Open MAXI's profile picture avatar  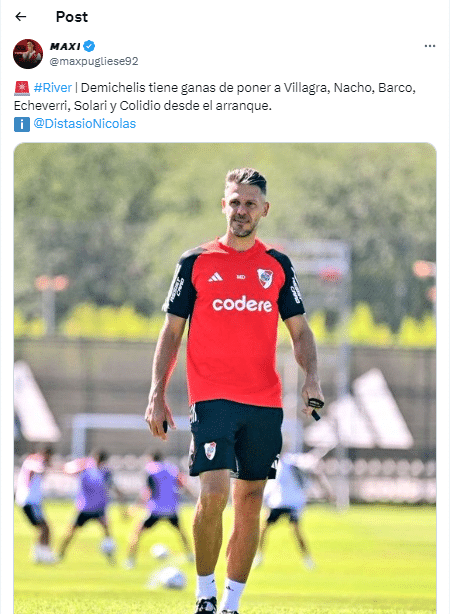tap(28, 54)
